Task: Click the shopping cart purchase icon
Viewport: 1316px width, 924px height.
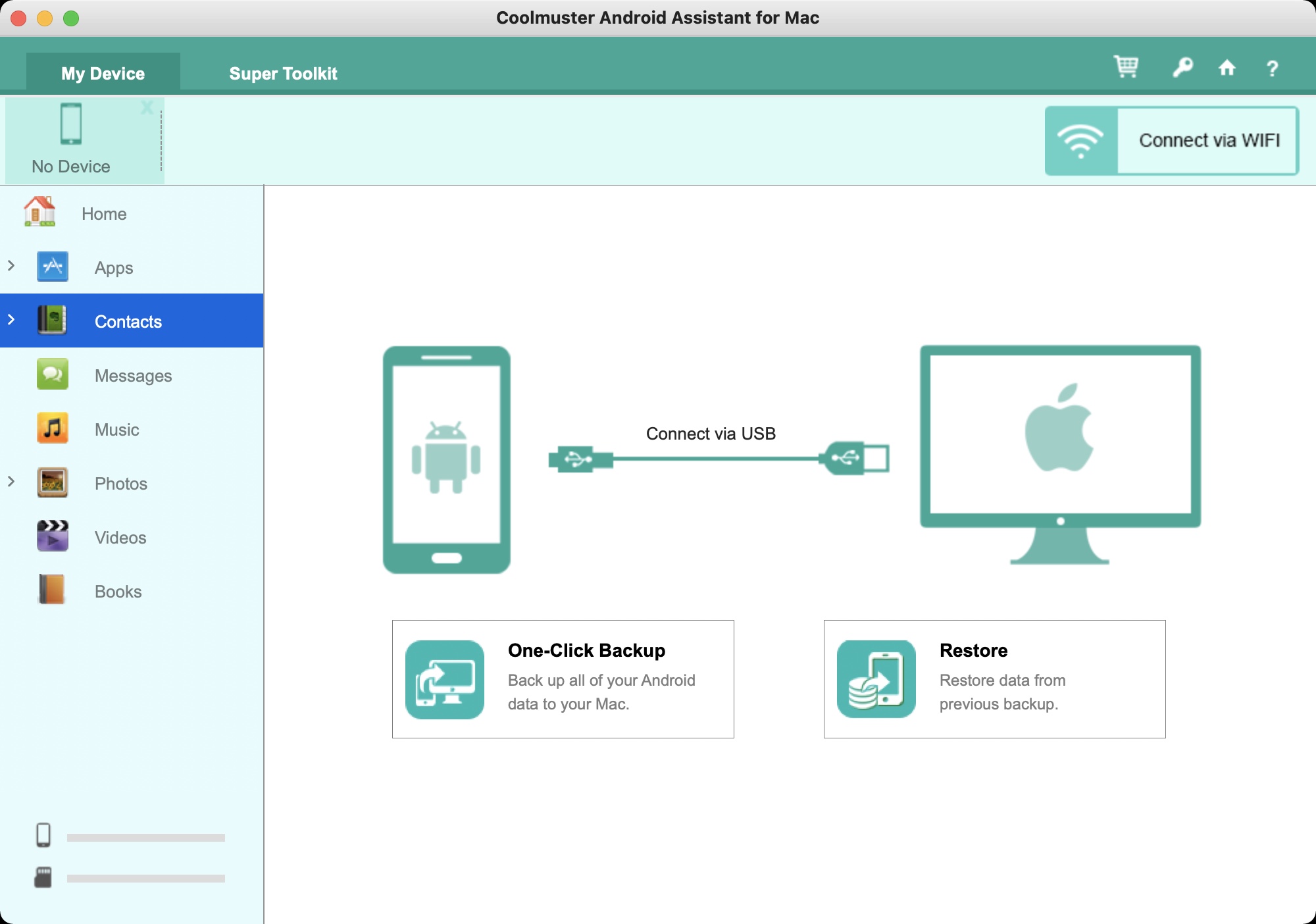Action: click(x=1126, y=67)
